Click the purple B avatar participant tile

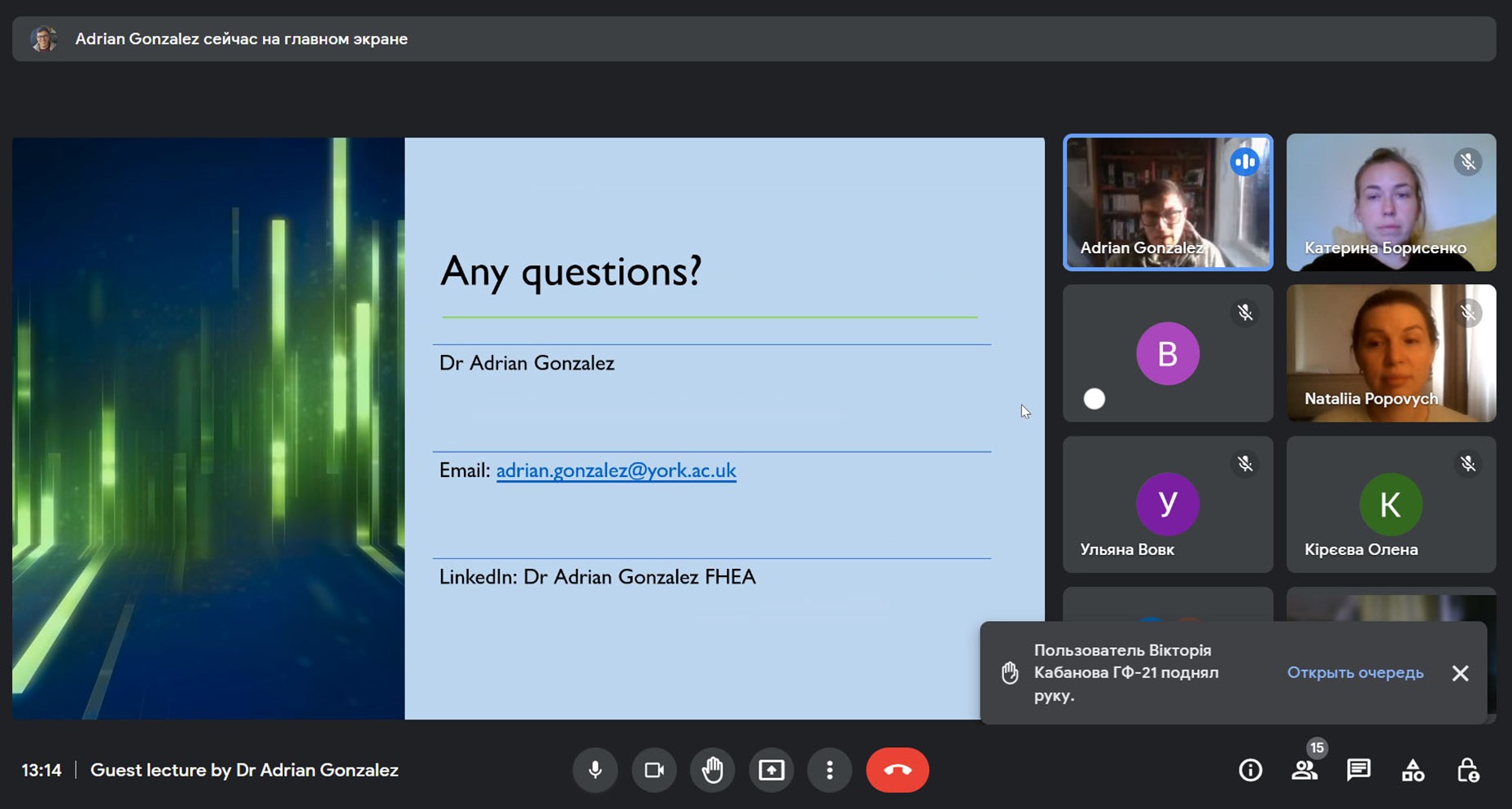pos(1168,353)
